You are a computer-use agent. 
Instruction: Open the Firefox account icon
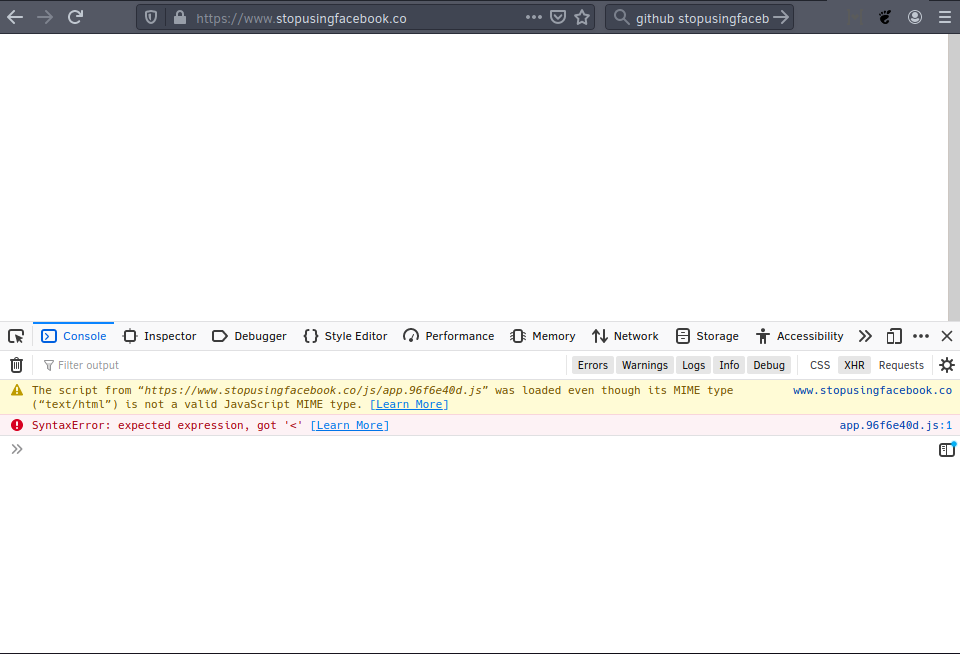(x=915, y=17)
